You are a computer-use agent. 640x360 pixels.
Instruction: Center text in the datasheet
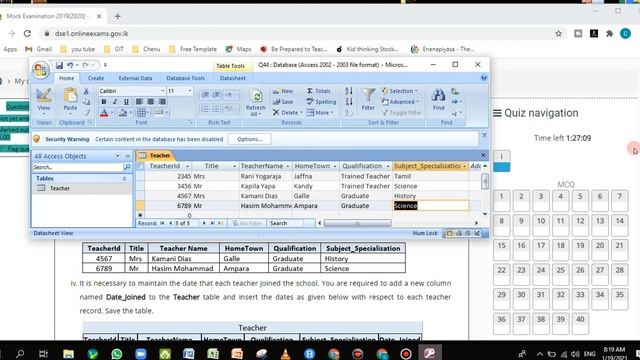coord(151,102)
